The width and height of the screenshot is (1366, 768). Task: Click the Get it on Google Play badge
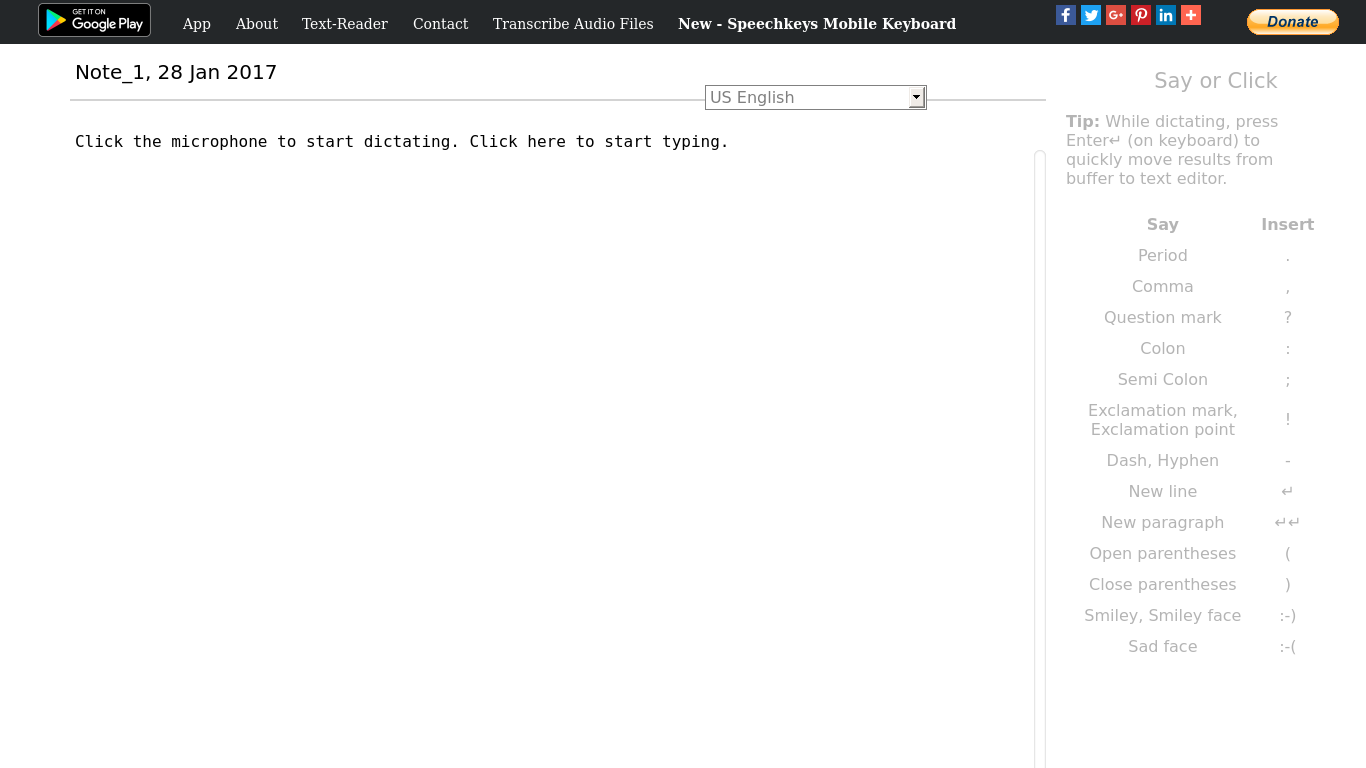[x=94, y=20]
